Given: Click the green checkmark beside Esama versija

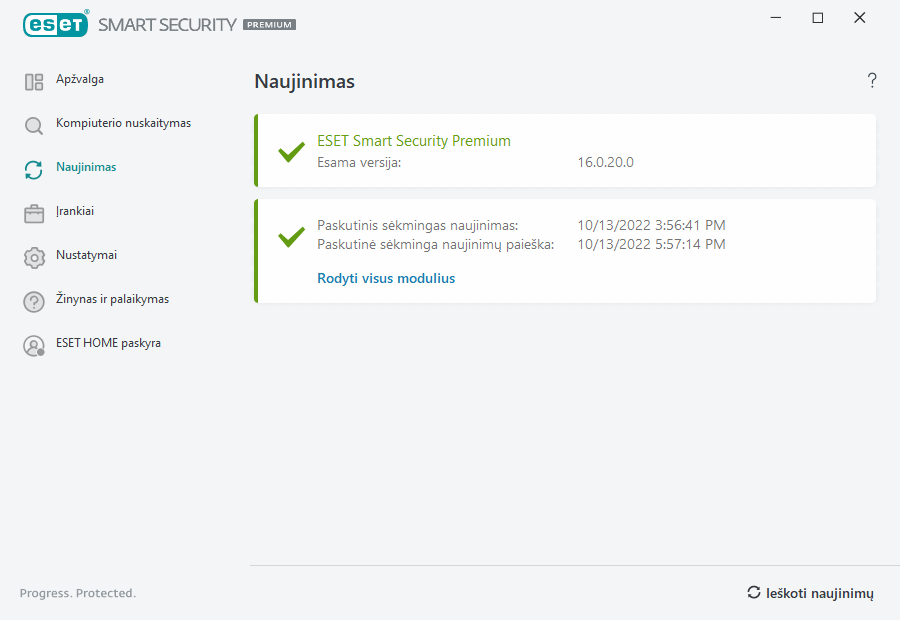Looking at the screenshot, I should [291, 152].
